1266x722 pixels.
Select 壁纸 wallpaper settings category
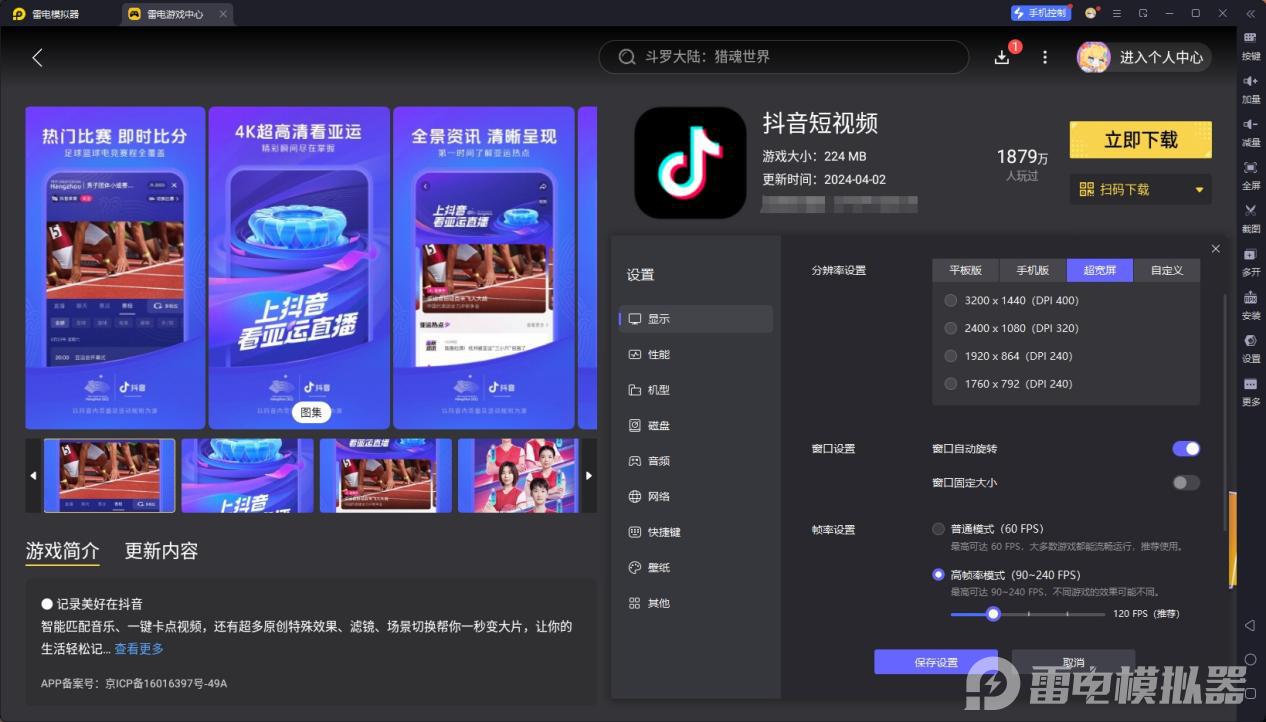pos(696,568)
